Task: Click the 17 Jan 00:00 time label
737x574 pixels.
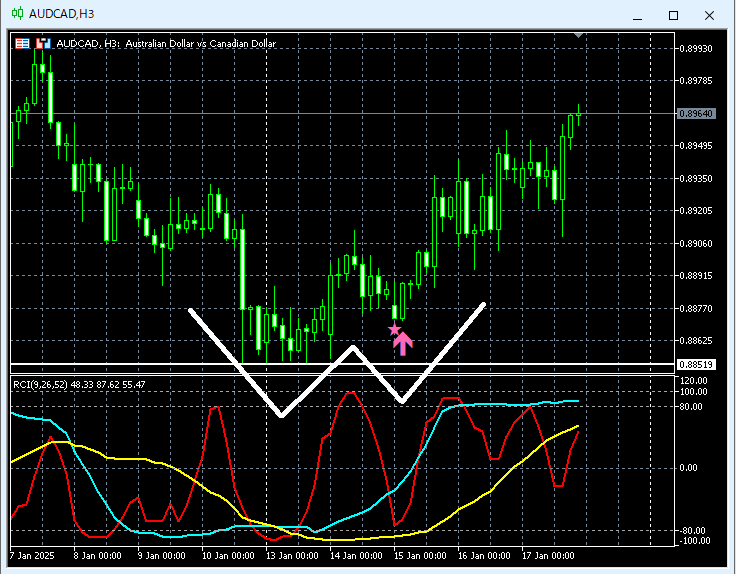Action: tap(548, 556)
